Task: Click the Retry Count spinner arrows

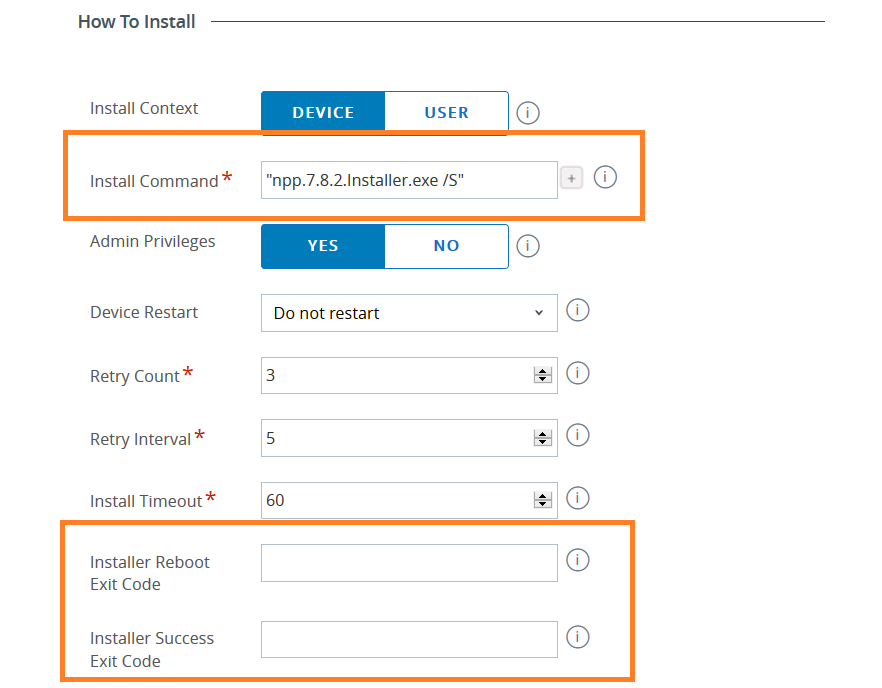Action: click(543, 376)
